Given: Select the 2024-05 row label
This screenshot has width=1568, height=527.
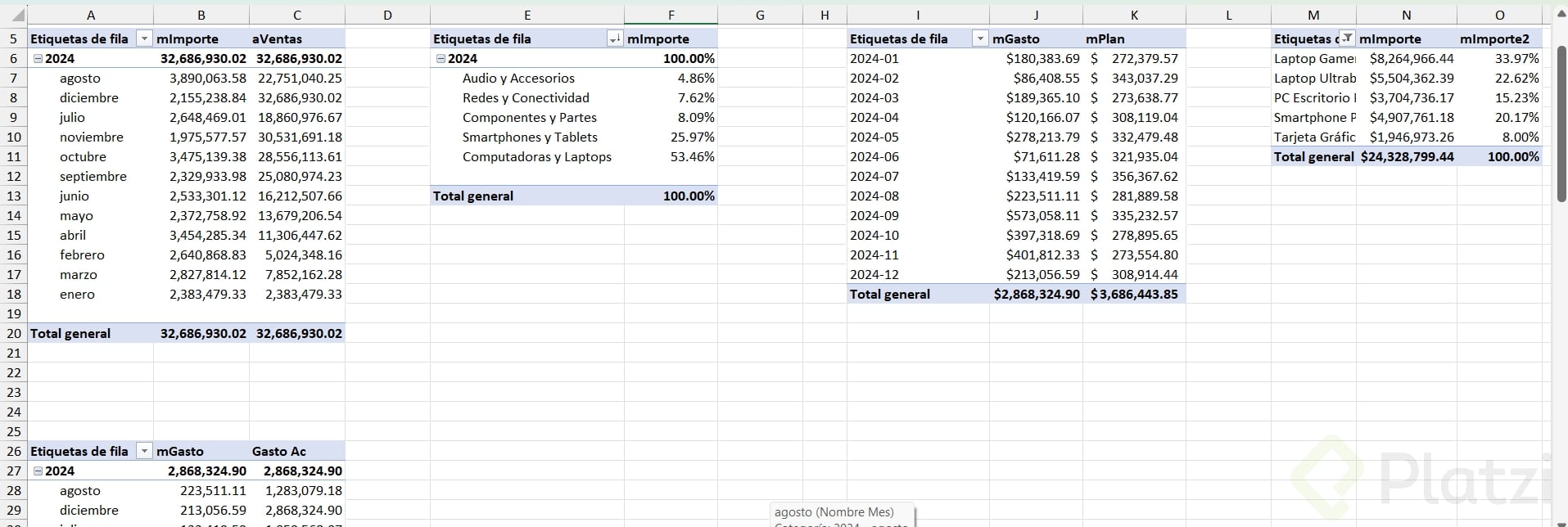Looking at the screenshot, I should pyautogui.click(x=874, y=137).
